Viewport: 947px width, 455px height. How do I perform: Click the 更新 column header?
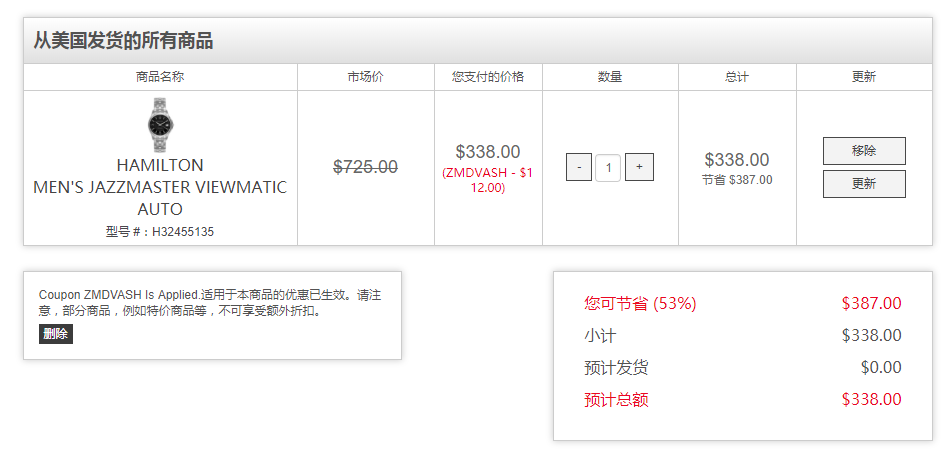coord(864,77)
